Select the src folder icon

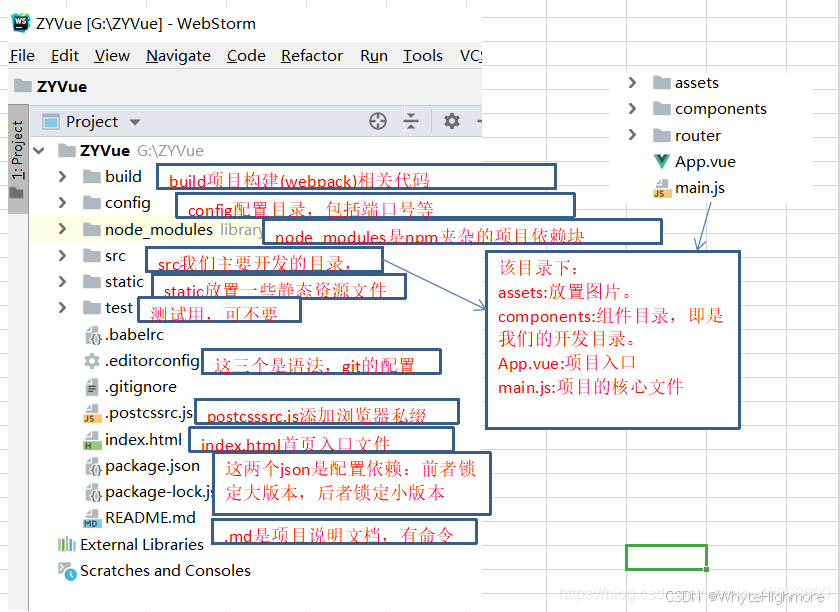click(92, 256)
